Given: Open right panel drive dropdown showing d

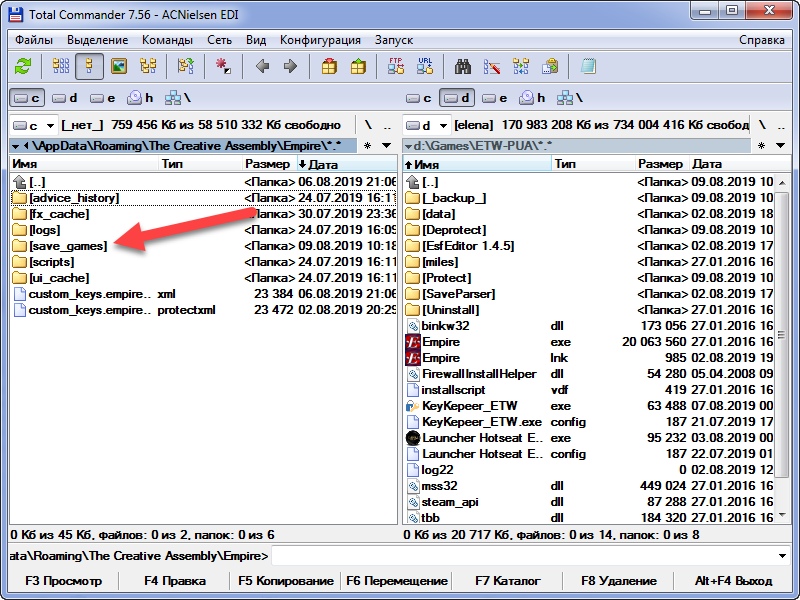Looking at the screenshot, I should (x=427, y=125).
